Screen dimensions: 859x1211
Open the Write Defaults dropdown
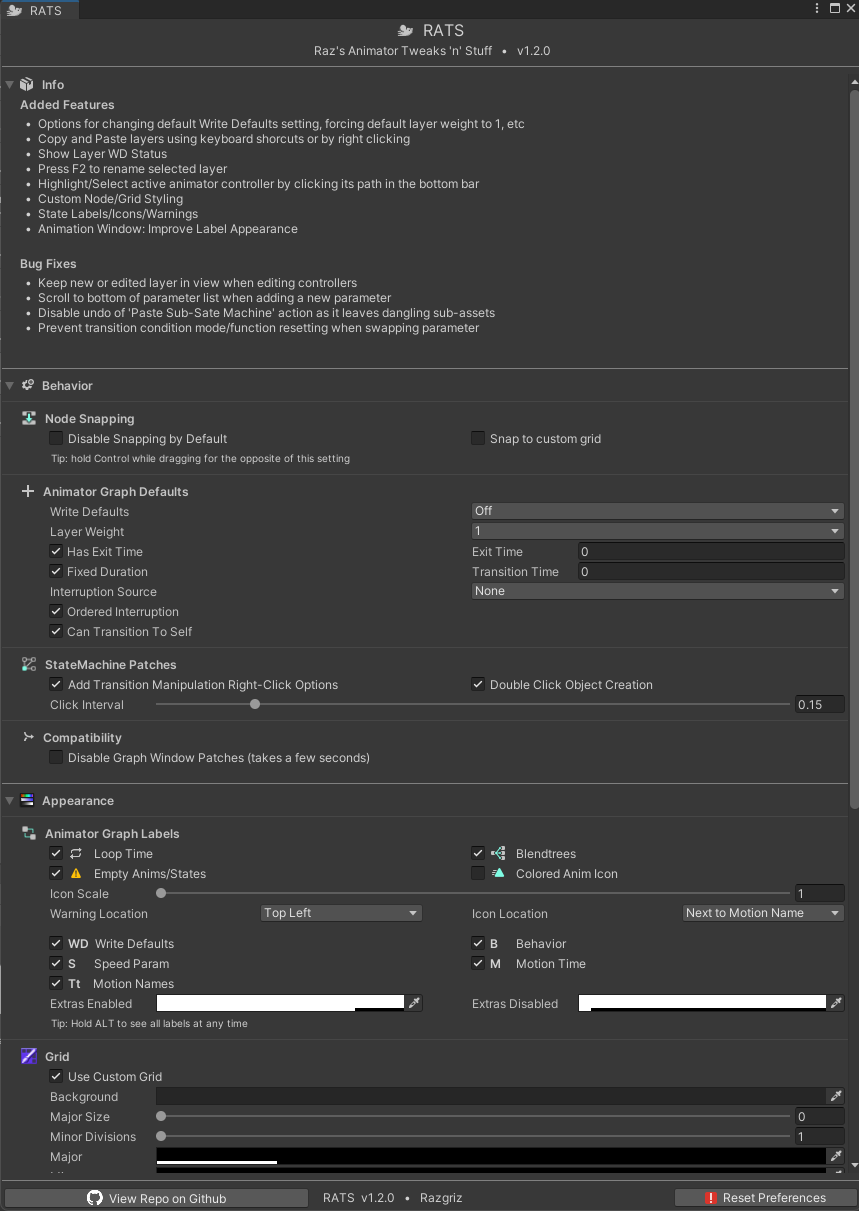tap(658, 511)
